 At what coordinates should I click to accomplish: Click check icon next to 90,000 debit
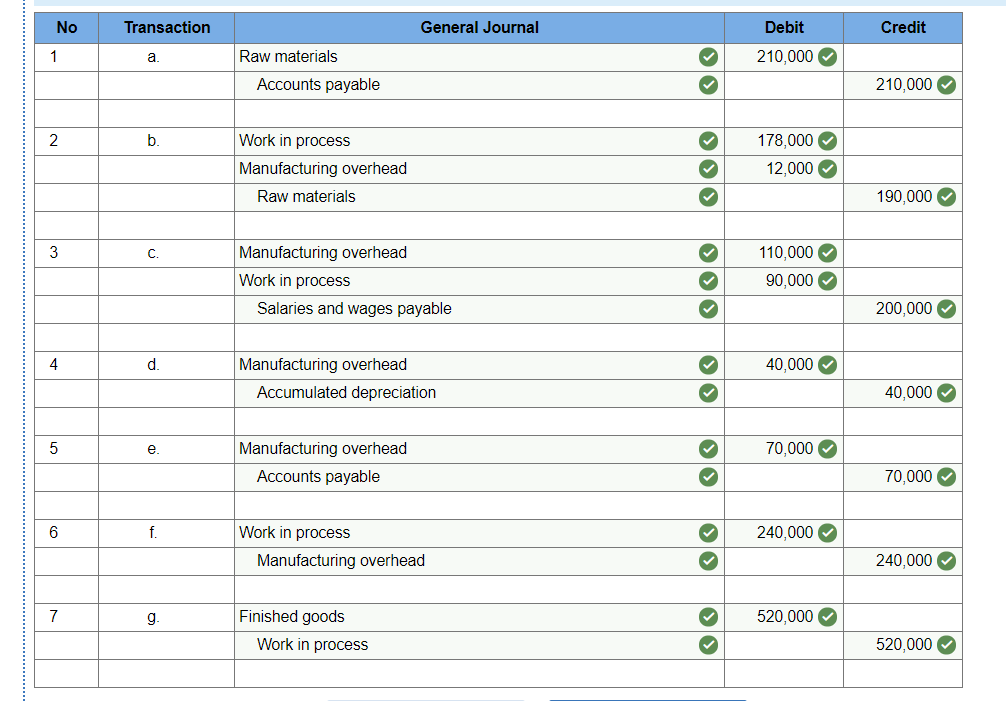tap(828, 281)
